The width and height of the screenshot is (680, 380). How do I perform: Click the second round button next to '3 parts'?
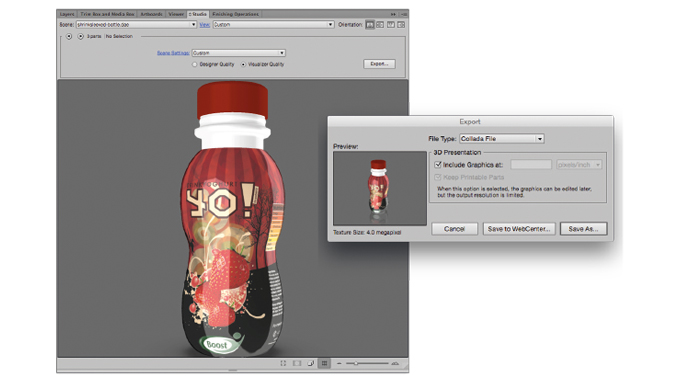tap(81, 36)
